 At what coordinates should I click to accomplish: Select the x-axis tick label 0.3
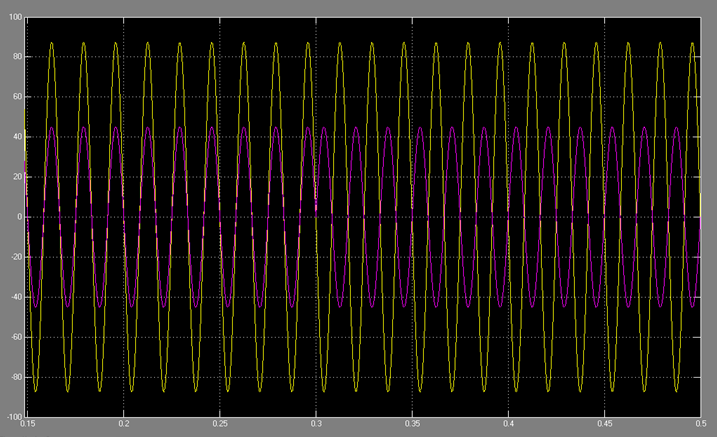click(316, 424)
